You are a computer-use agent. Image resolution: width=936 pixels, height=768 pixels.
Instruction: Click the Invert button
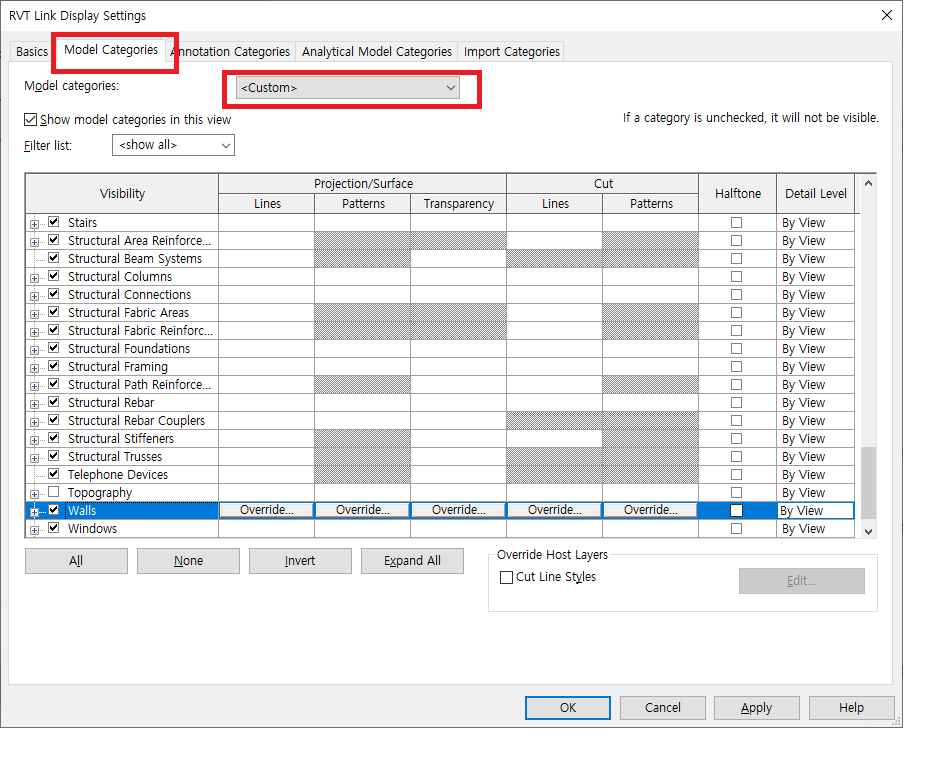[300, 561]
